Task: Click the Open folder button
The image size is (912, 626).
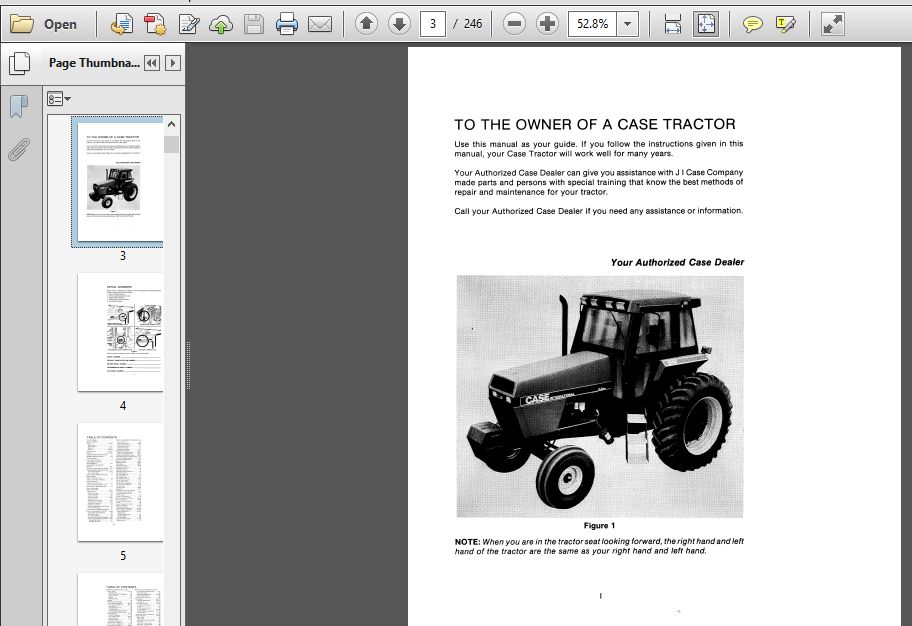Action: (x=44, y=24)
